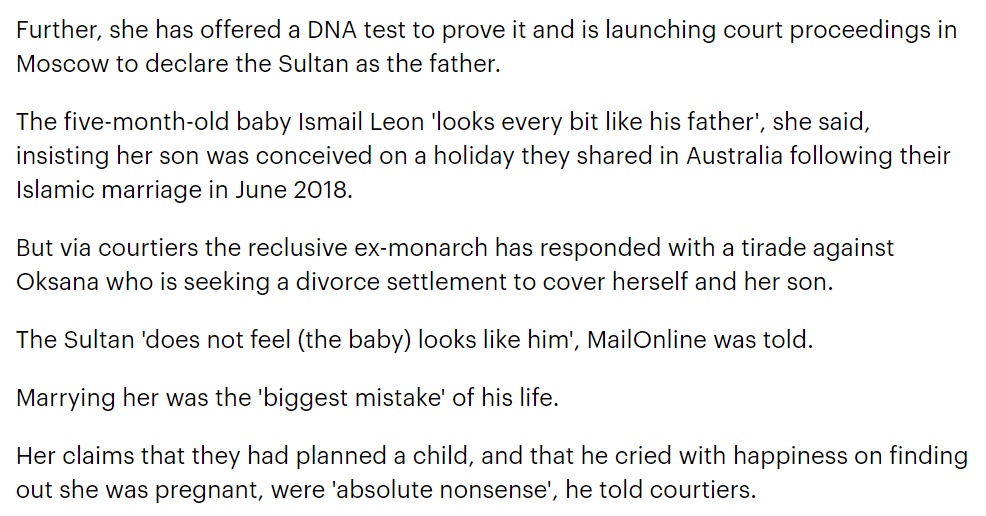986x516 pixels.
Task: Click the words 'he told courtiers'
Action: (657, 490)
